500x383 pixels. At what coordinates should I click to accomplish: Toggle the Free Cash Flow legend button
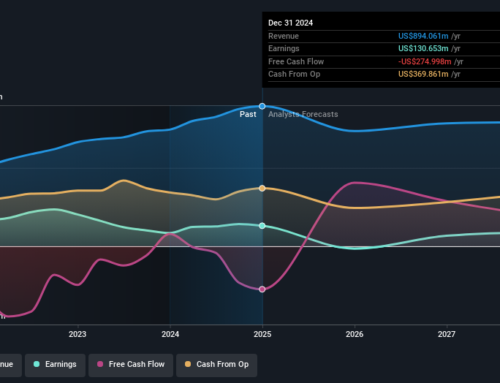(131, 365)
